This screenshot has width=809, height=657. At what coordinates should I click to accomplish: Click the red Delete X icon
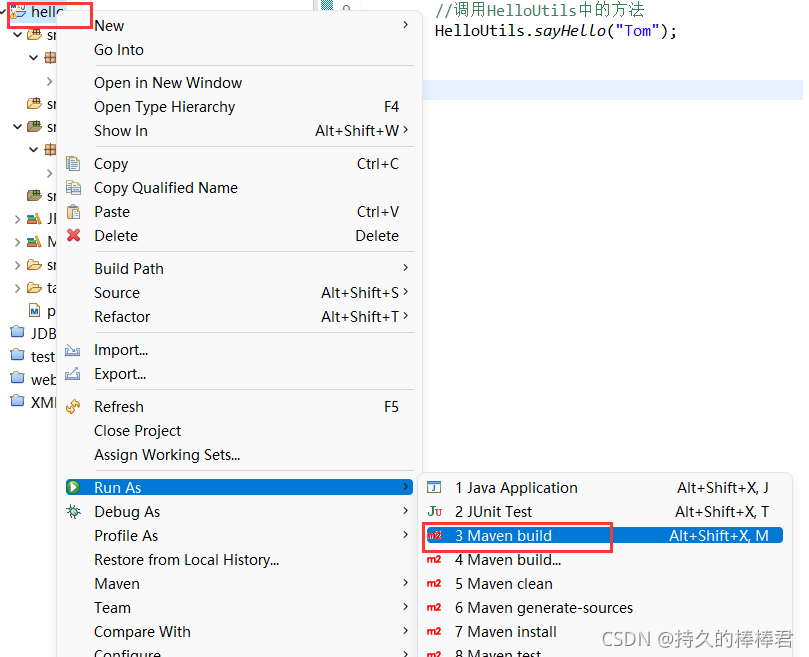pyautogui.click(x=73, y=235)
